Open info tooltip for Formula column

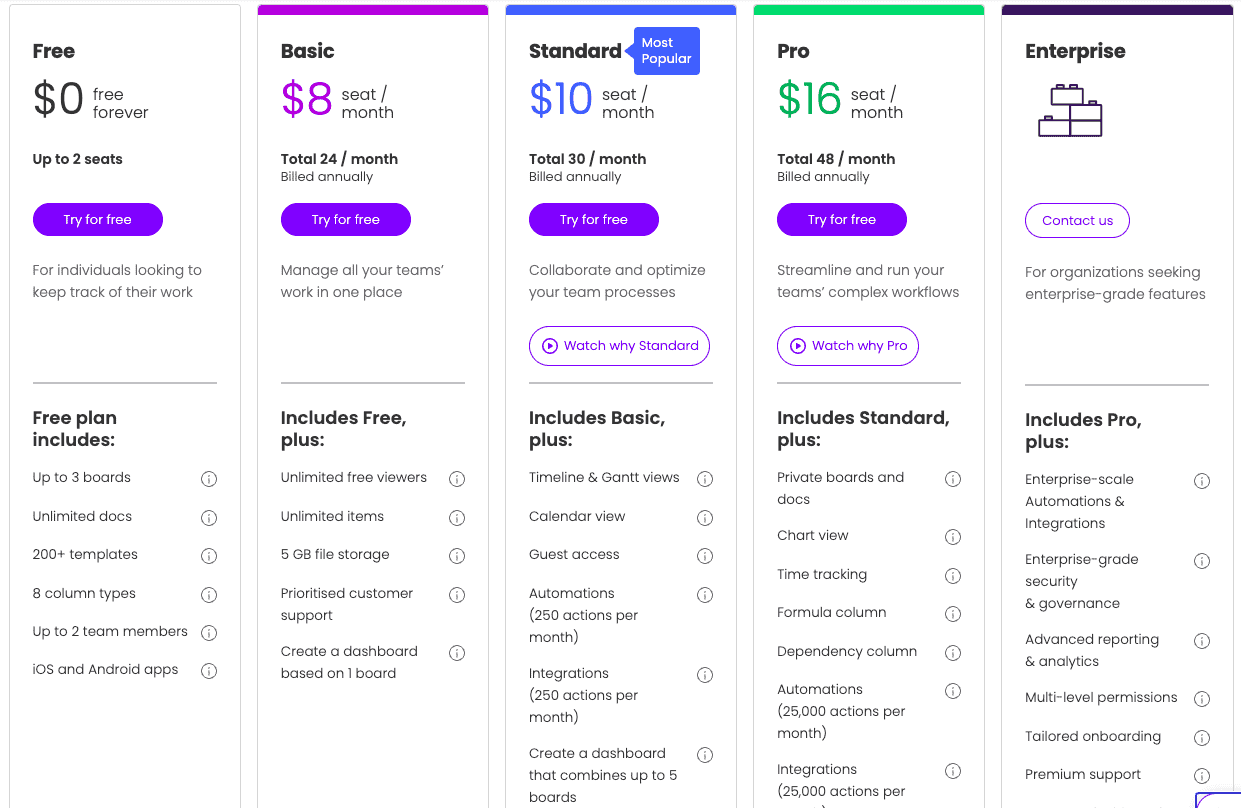coord(953,613)
